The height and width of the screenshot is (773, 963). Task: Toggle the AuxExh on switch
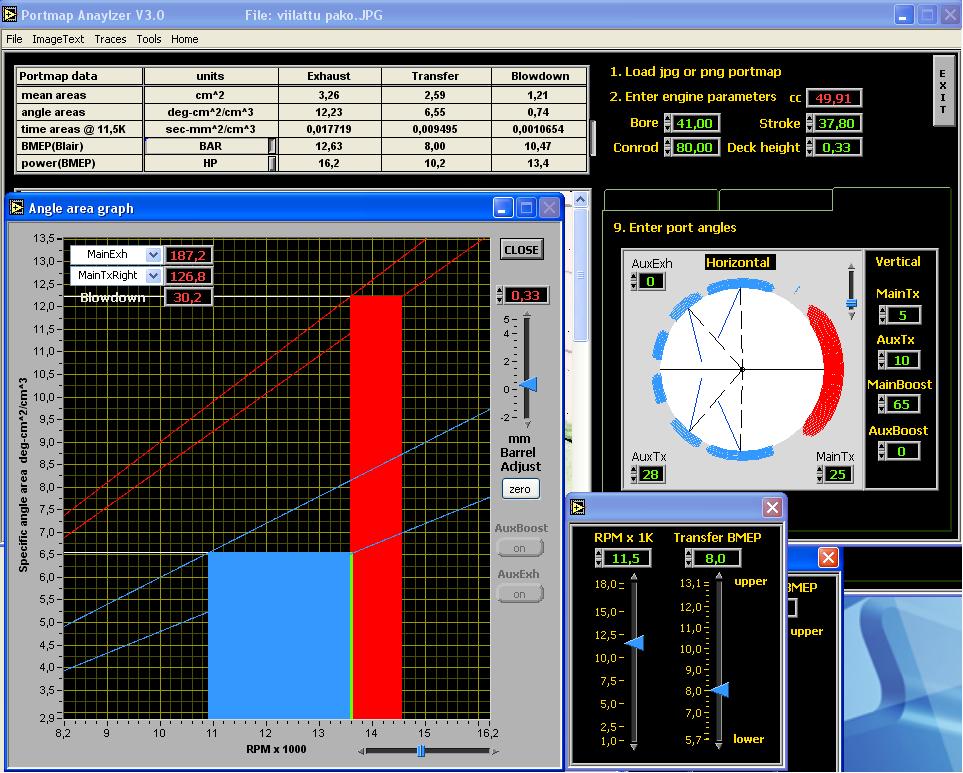coord(520,594)
